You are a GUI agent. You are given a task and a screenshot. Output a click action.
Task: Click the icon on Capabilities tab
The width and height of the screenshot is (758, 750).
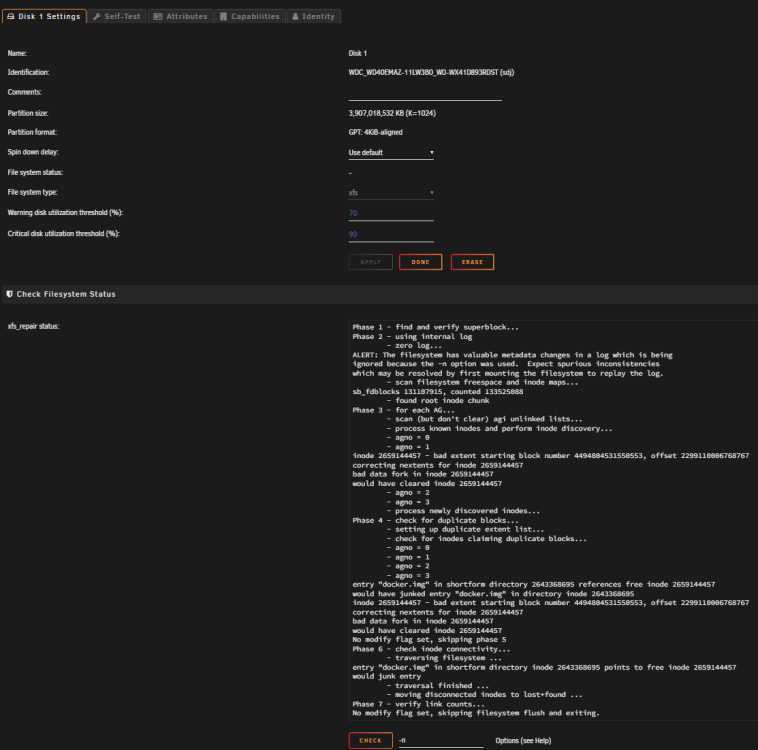pyautogui.click(x=223, y=16)
